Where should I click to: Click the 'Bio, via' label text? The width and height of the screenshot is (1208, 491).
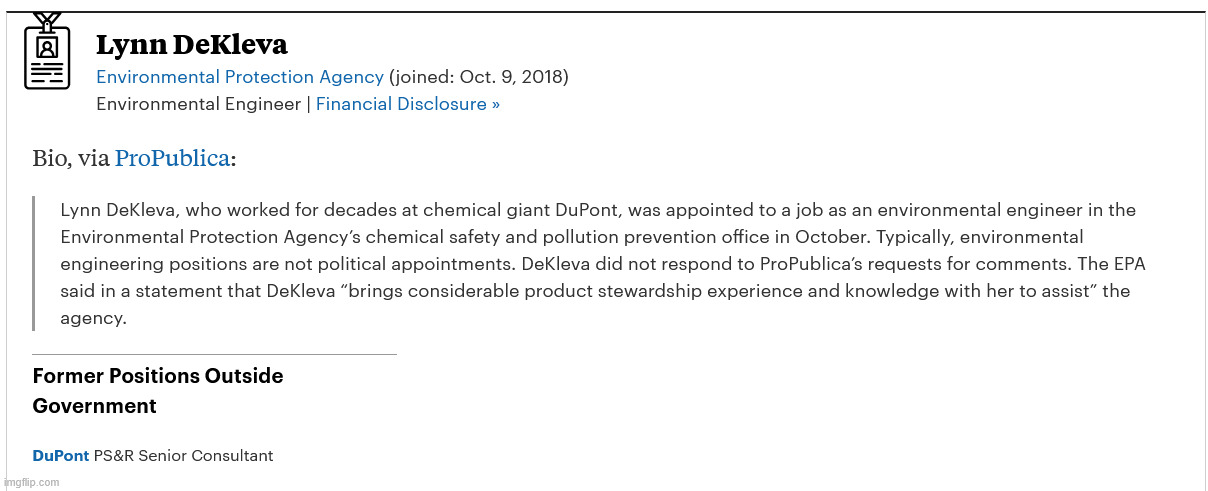pos(71,158)
